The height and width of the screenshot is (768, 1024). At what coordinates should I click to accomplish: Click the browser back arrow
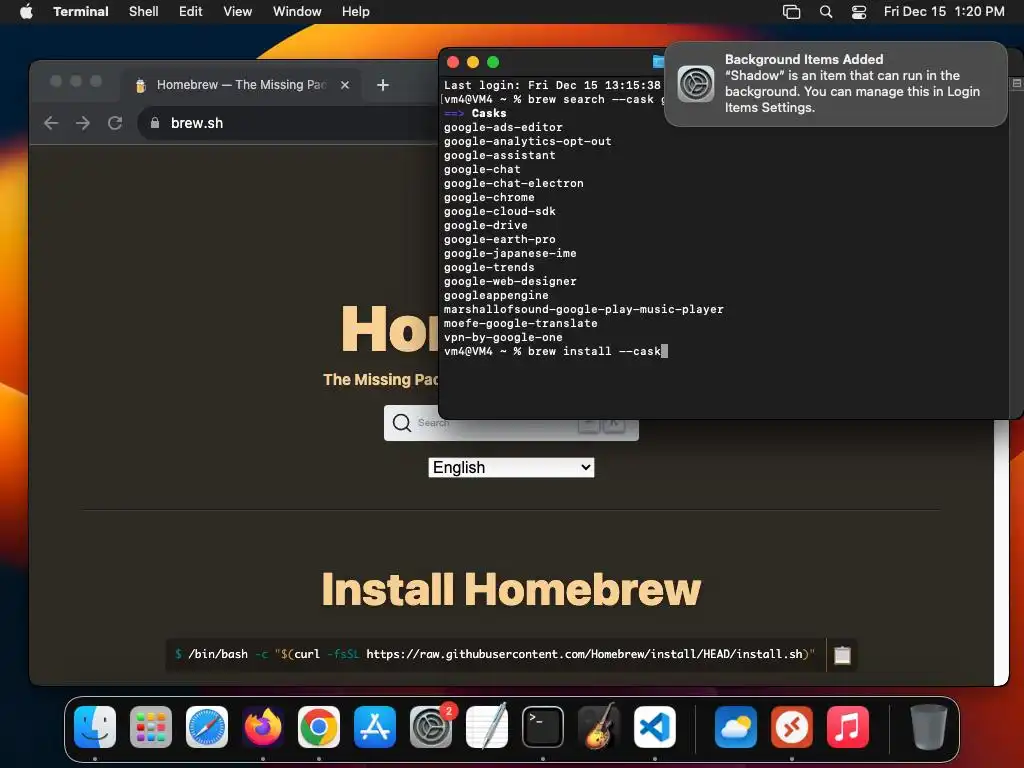tap(51, 123)
